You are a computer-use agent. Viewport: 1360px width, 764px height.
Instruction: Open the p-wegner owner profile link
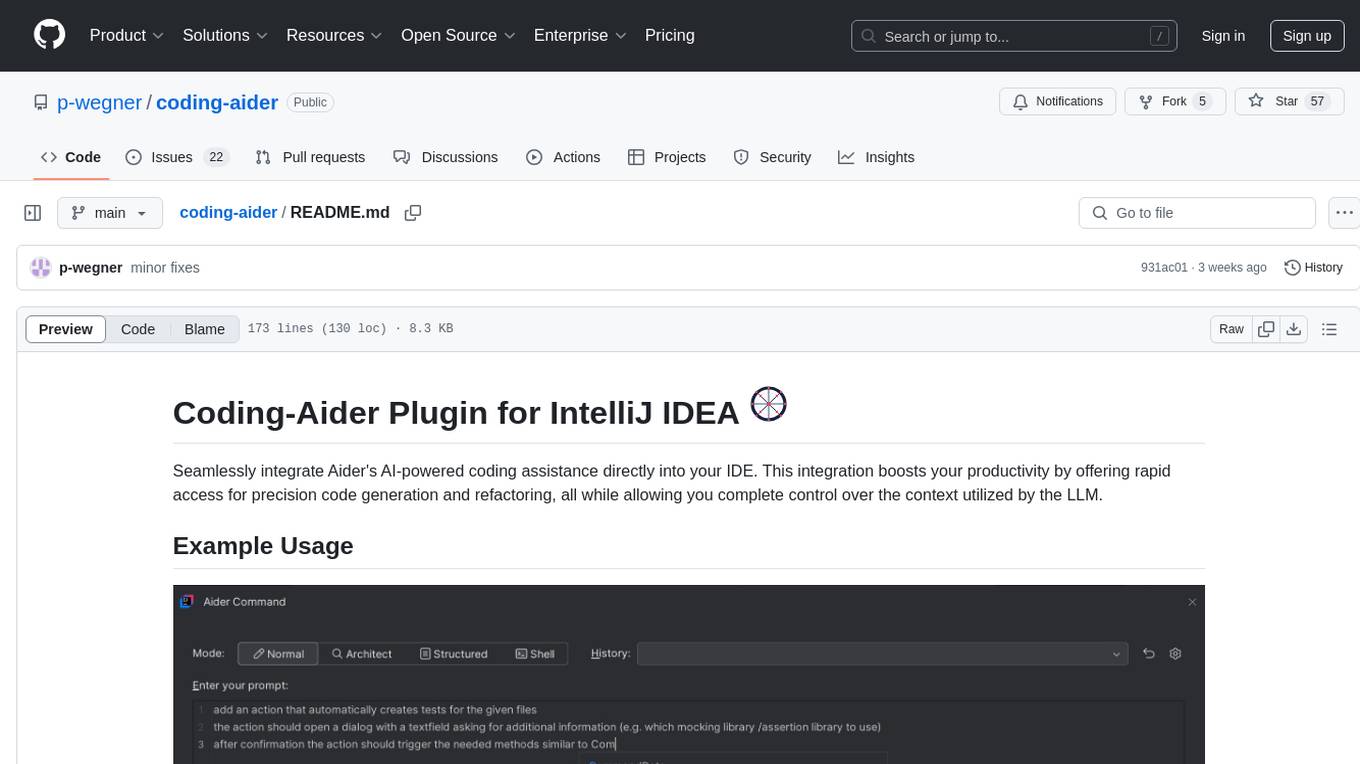click(x=99, y=102)
